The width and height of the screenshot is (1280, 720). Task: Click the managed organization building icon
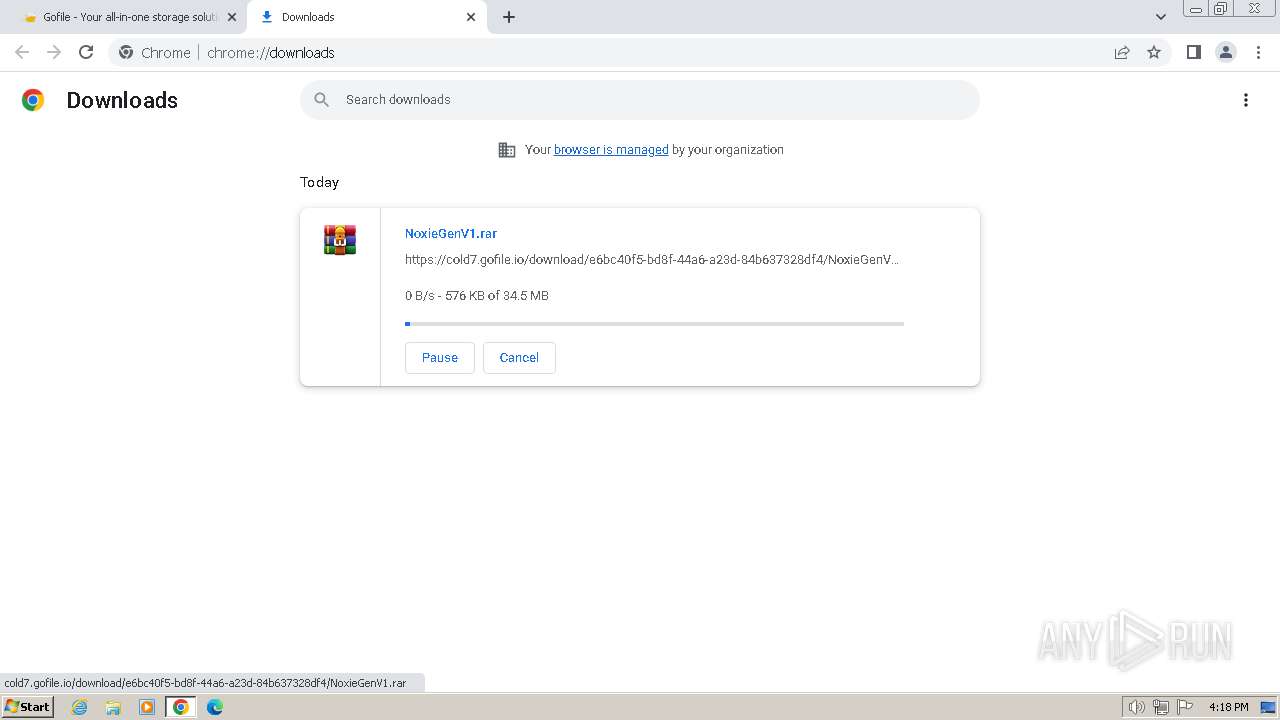pyautogui.click(x=507, y=150)
